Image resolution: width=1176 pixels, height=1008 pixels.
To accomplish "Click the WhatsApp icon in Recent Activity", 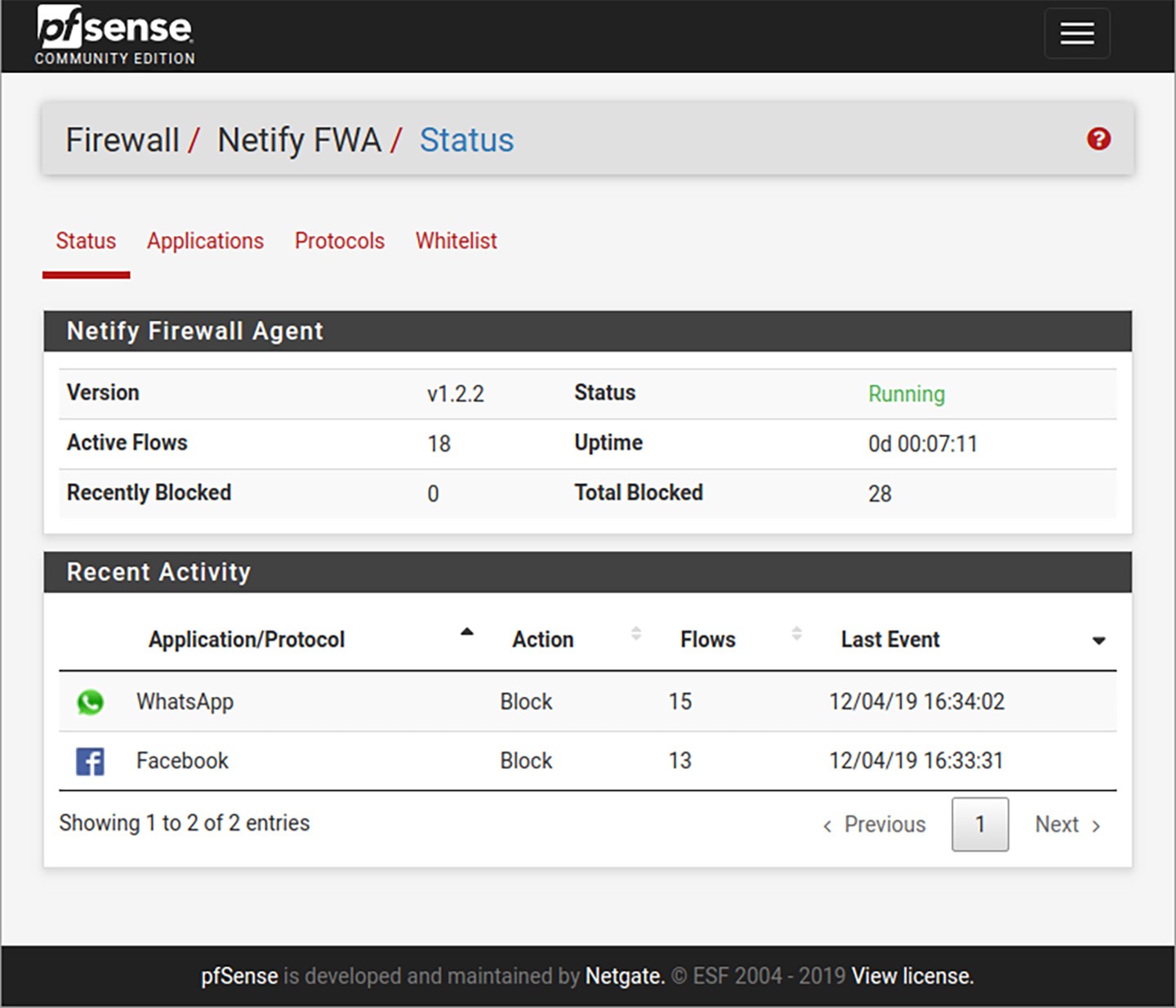I will click(90, 702).
